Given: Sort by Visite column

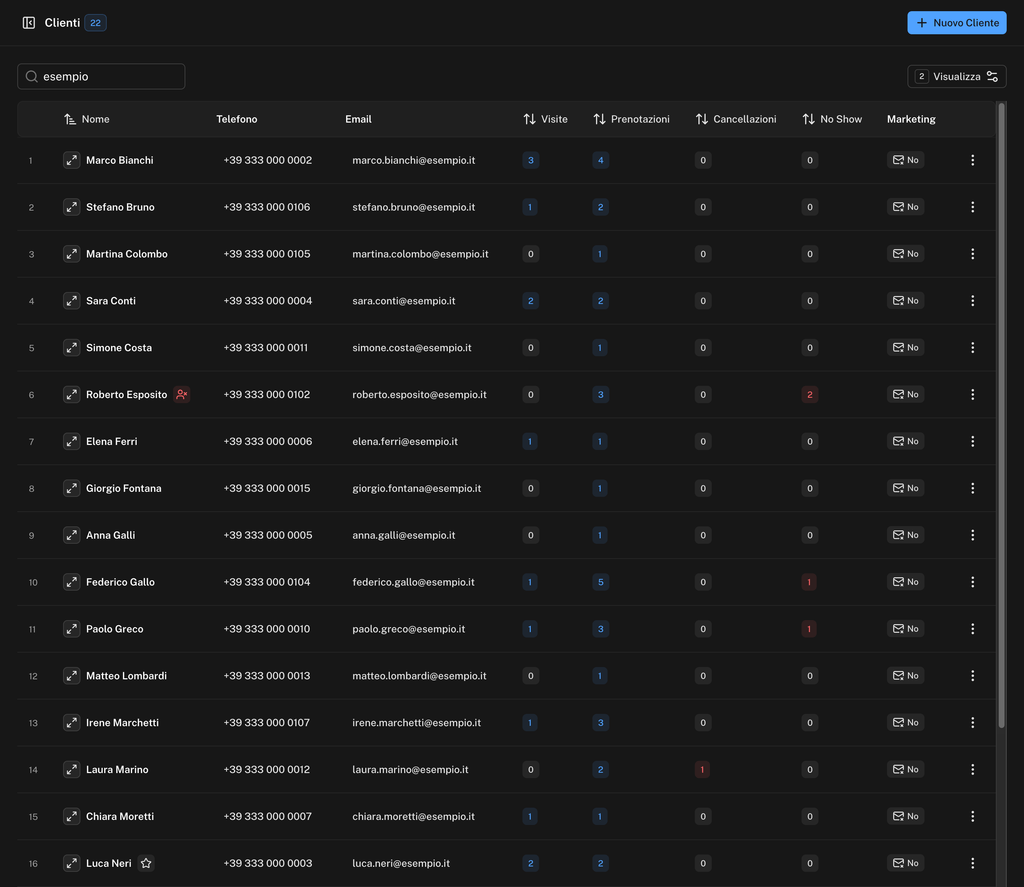Looking at the screenshot, I should pos(545,119).
